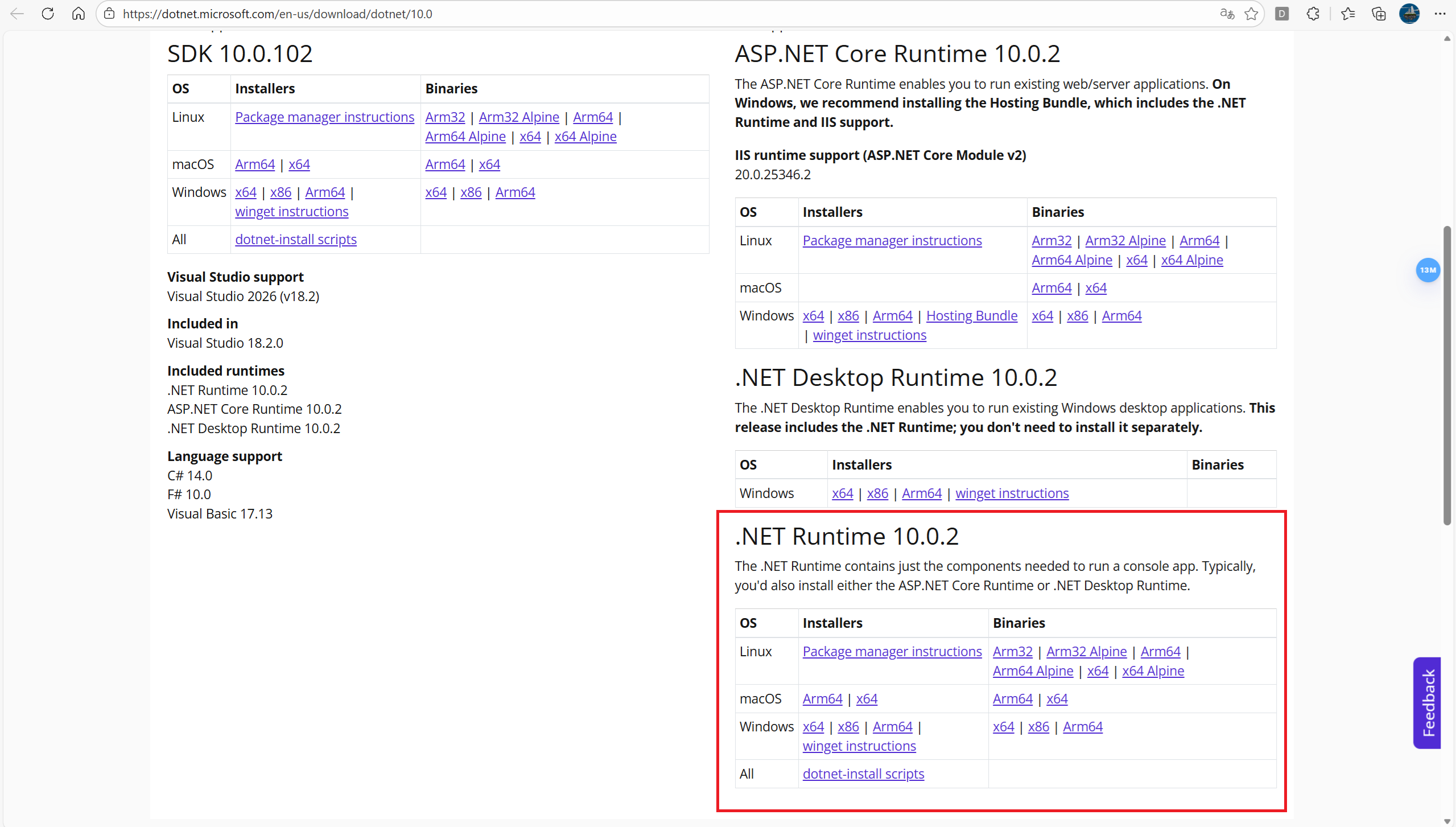Click the blue 13M floating badge
Screen dimensions: 1456x827
[x=1428, y=270]
